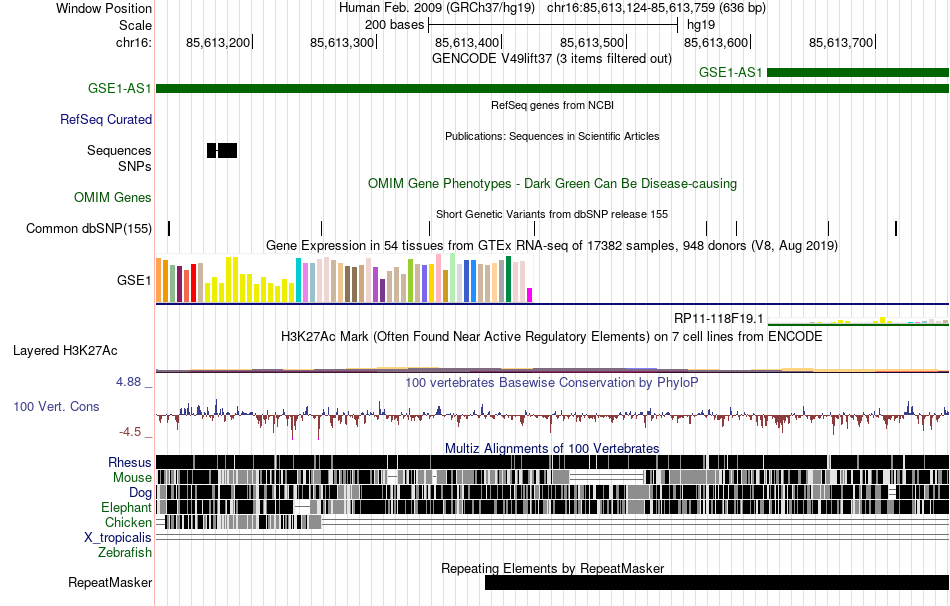Open H3K27Ac Mark ENCODE track title
Screen dimensions: 950x606
(552, 337)
